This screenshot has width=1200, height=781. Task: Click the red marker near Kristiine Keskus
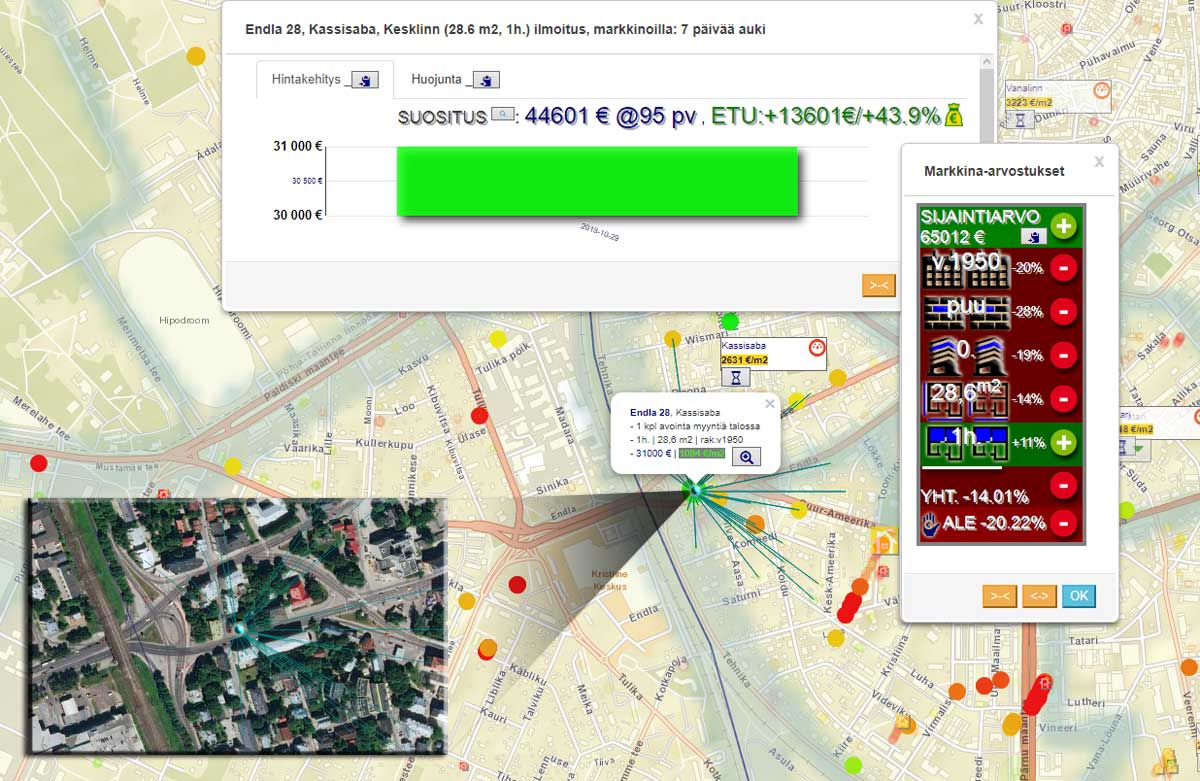click(x=517, y=585)
